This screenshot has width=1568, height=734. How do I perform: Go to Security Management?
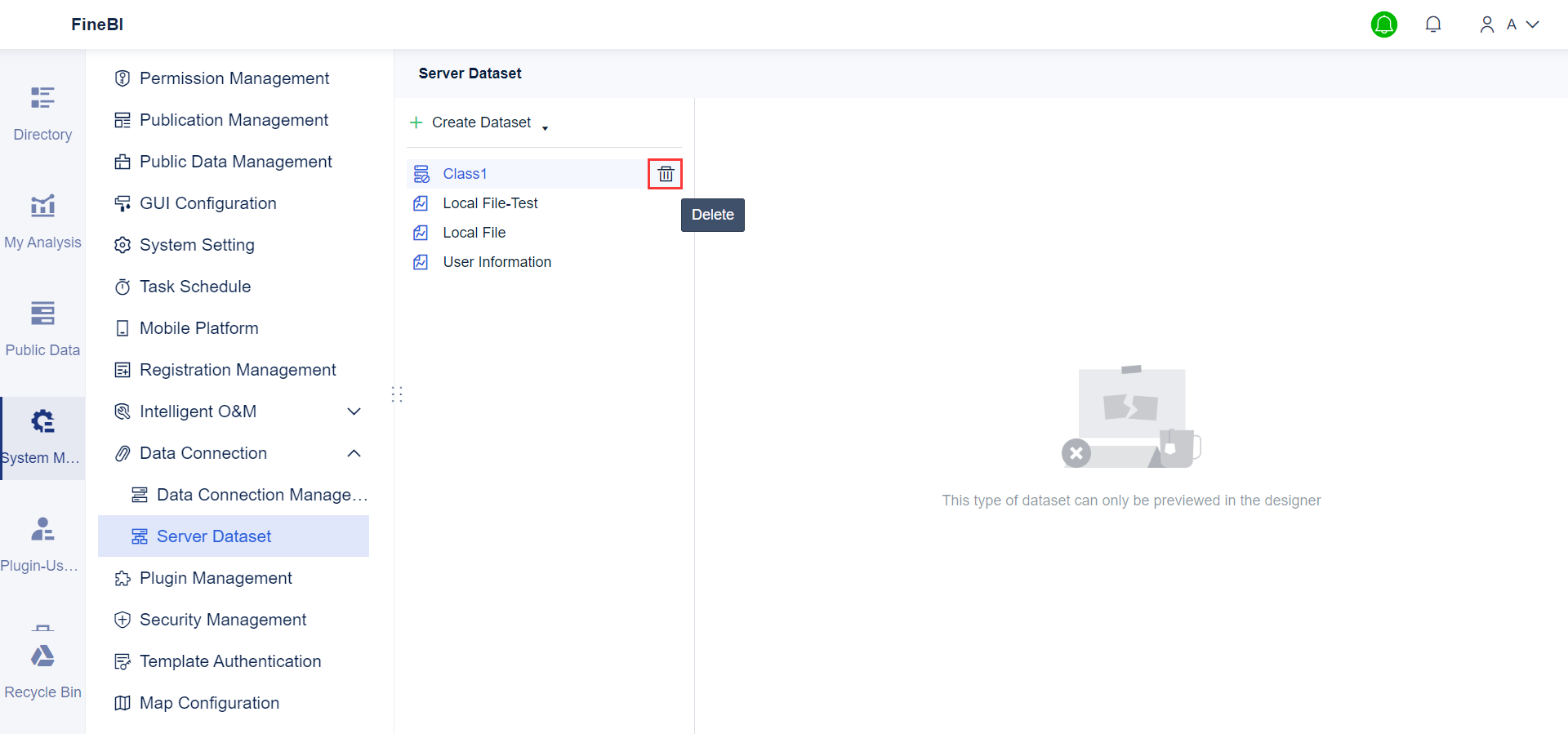tap(222, 620)
